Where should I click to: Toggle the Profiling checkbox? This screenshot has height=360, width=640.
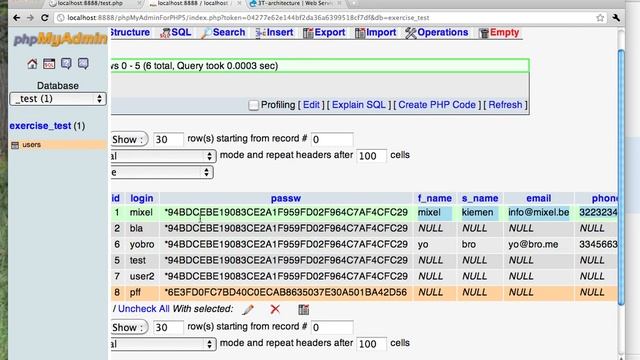point(253,105)
